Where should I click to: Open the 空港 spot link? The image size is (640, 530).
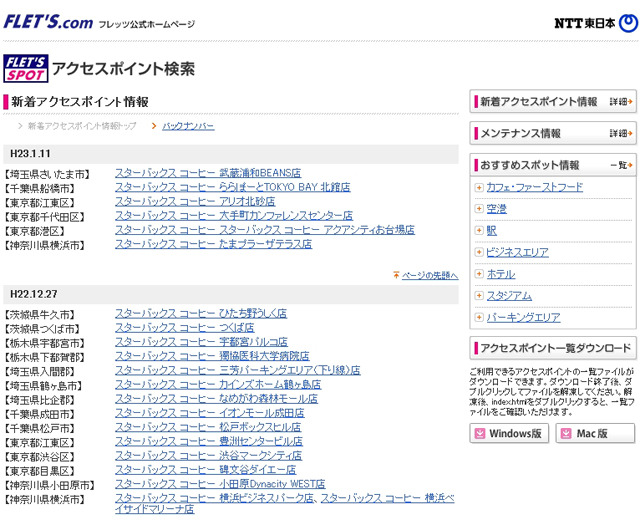click(496, 209)
